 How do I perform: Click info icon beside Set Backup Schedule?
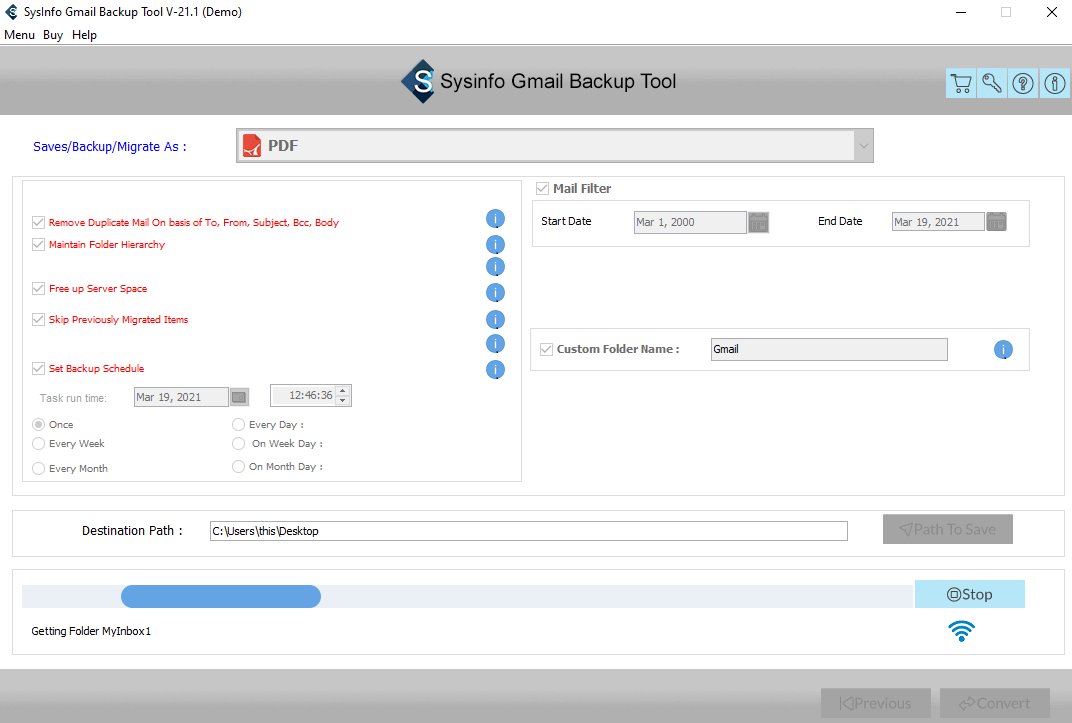(495, 370)
